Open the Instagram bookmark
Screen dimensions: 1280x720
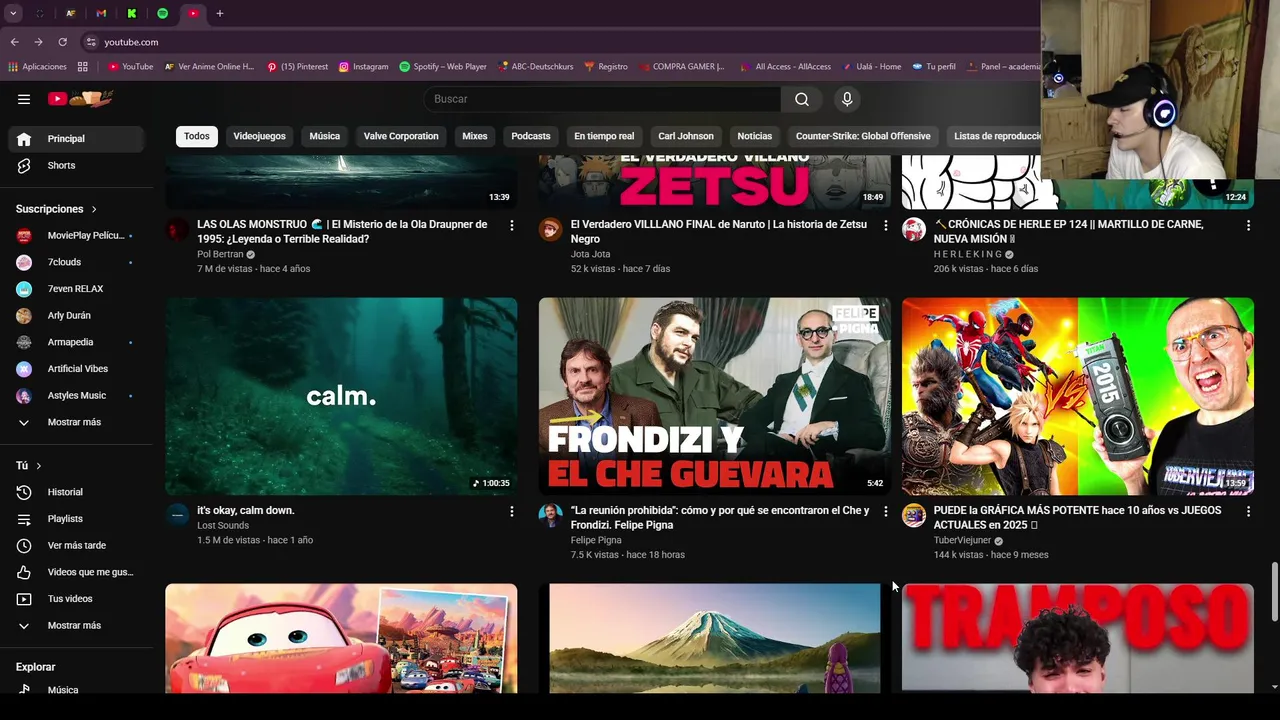(x=363, y=67)
